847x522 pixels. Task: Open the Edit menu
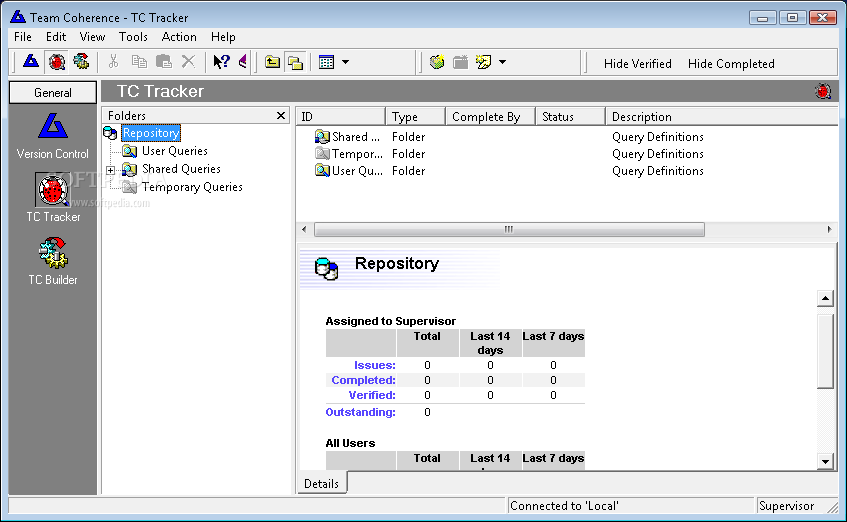(56, 37)
